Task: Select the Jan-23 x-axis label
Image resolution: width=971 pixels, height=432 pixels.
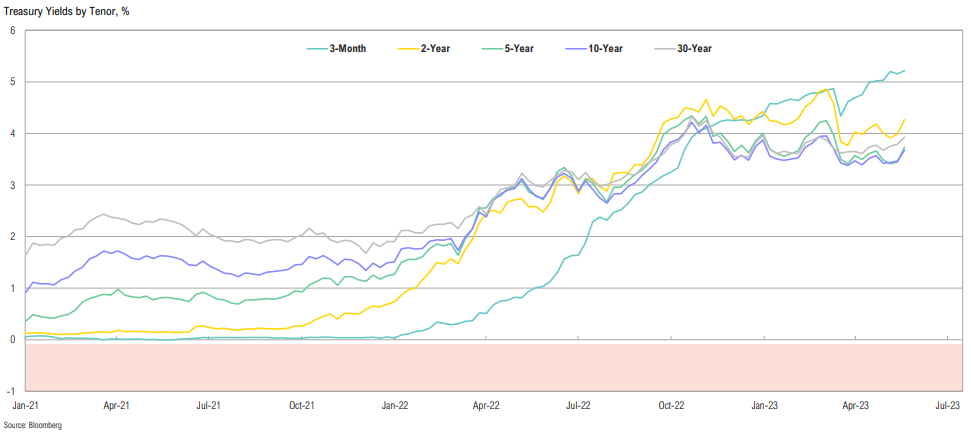Action: coord(764,406)
